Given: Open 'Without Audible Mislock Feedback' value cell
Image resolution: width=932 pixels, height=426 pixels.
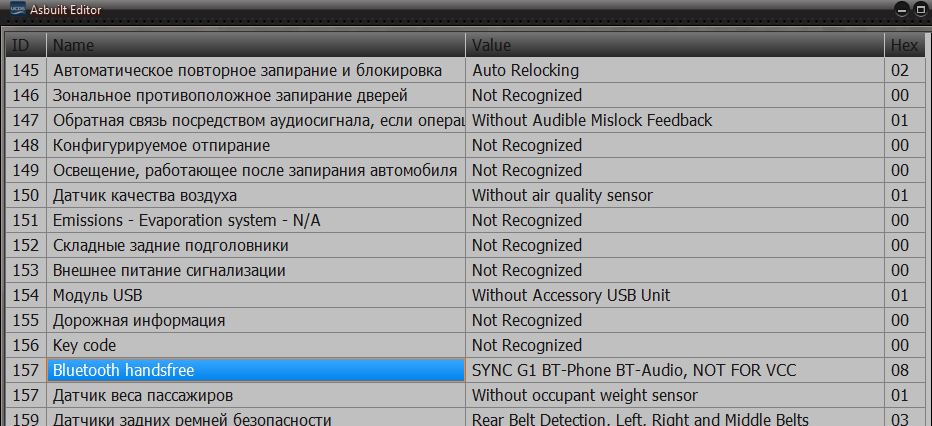Looking at the screenshot, I should (x=592, y=120).
